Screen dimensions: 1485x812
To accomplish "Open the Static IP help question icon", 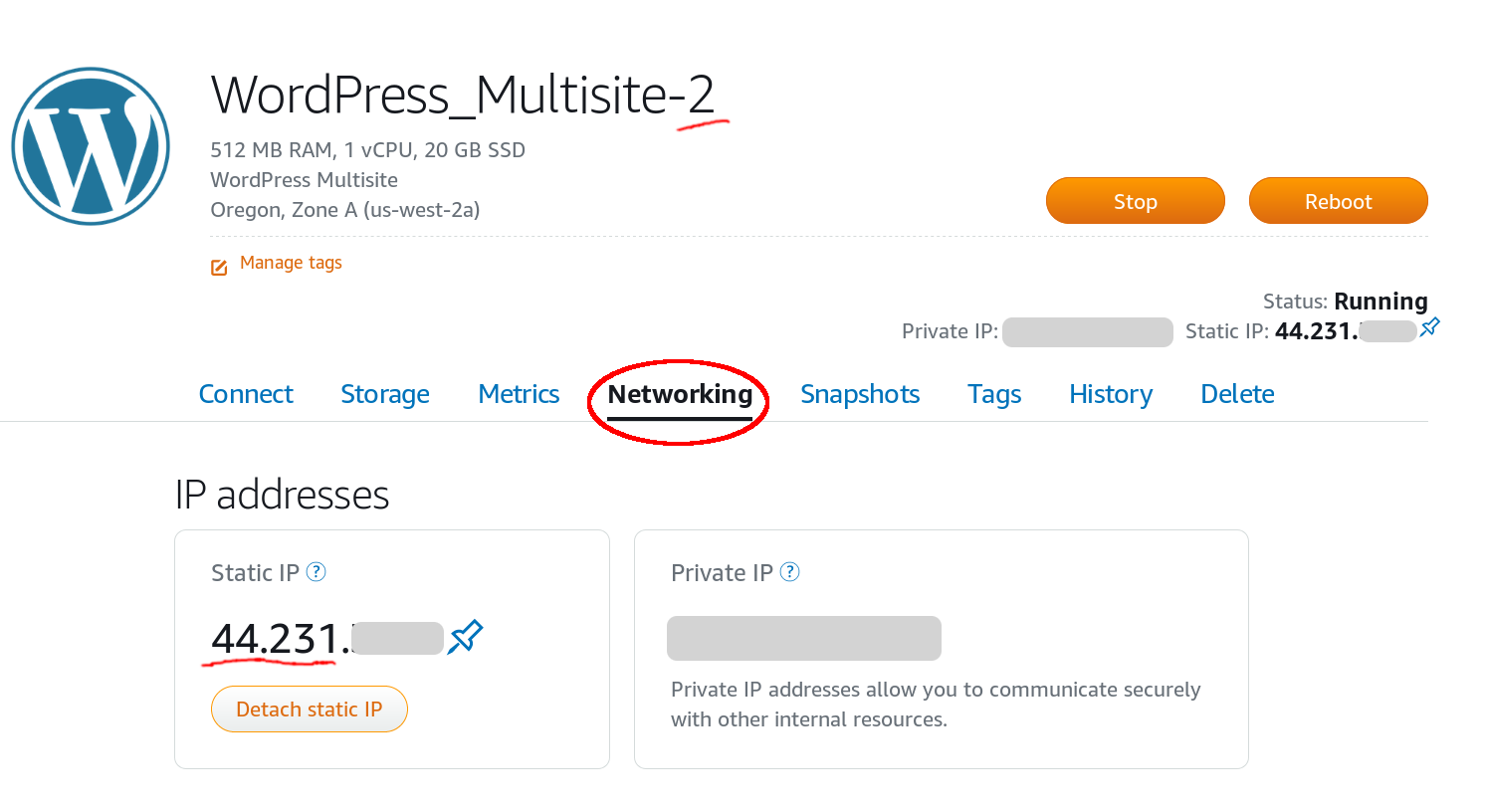I will click(x=317, y=572).
